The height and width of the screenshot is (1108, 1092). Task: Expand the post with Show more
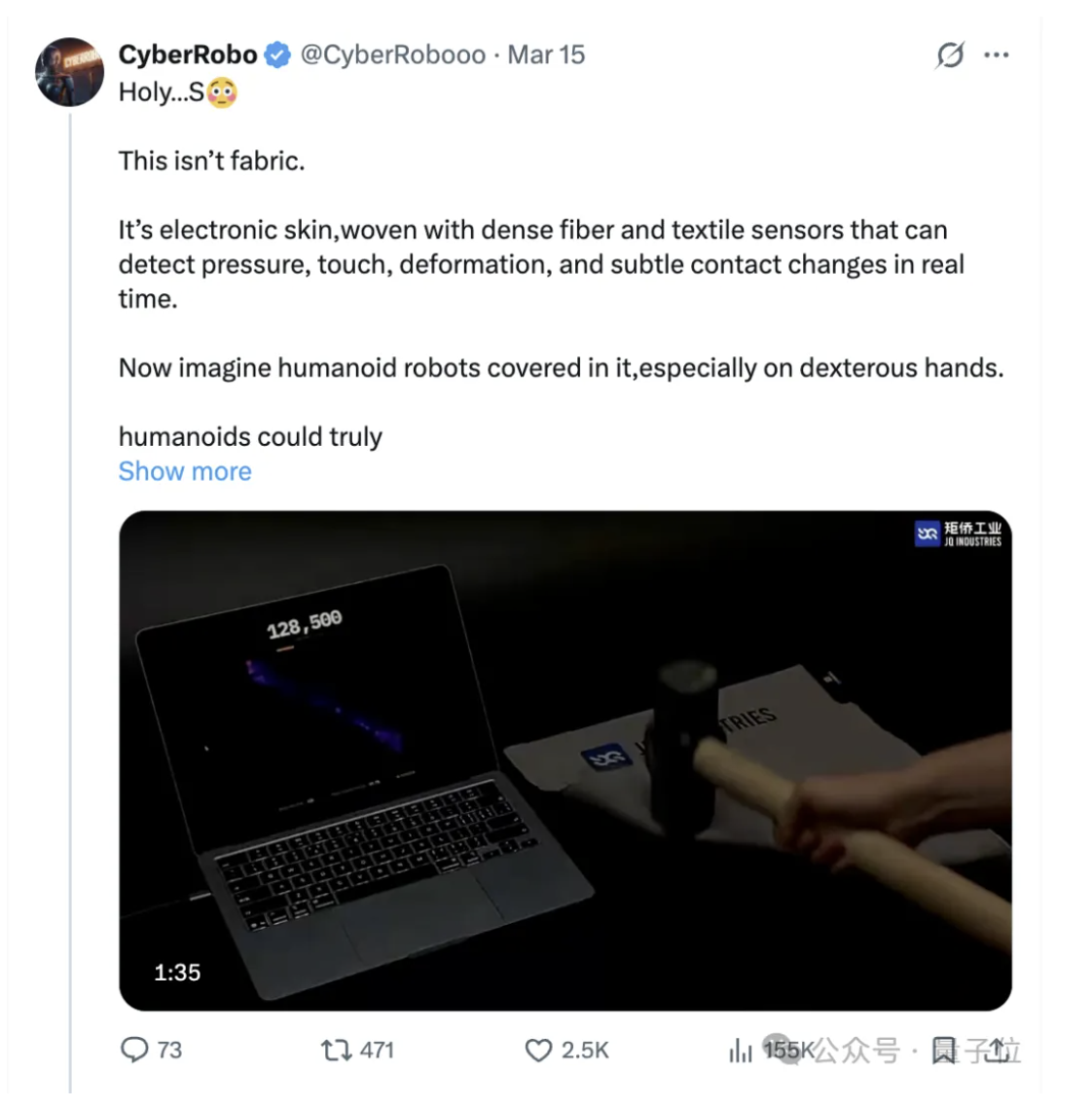[x=185, y=471]
